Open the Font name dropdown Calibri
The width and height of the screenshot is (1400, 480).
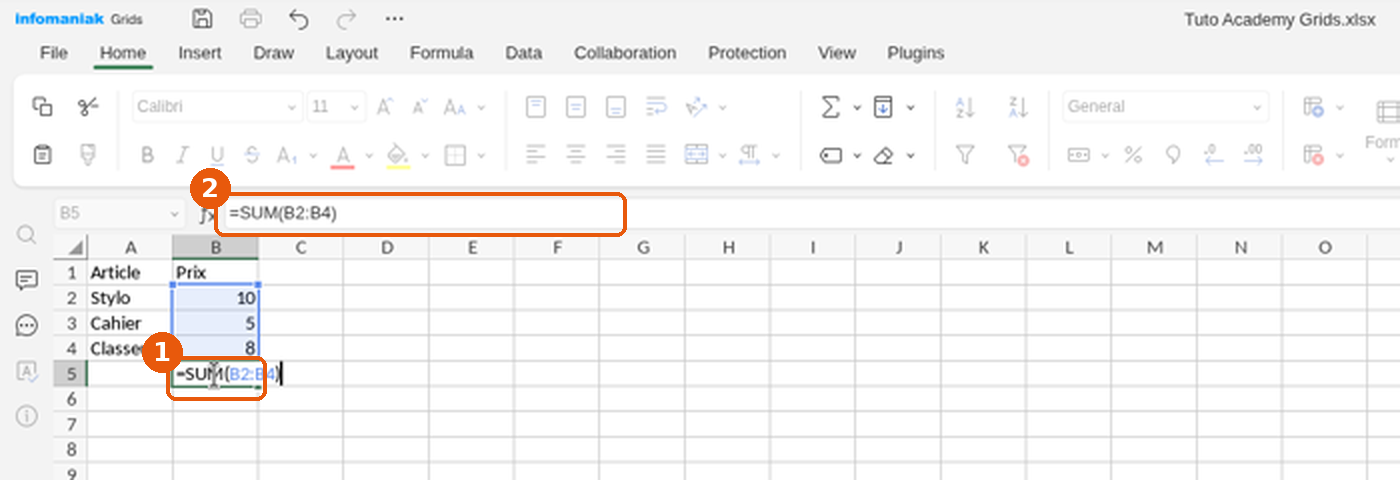218,106
